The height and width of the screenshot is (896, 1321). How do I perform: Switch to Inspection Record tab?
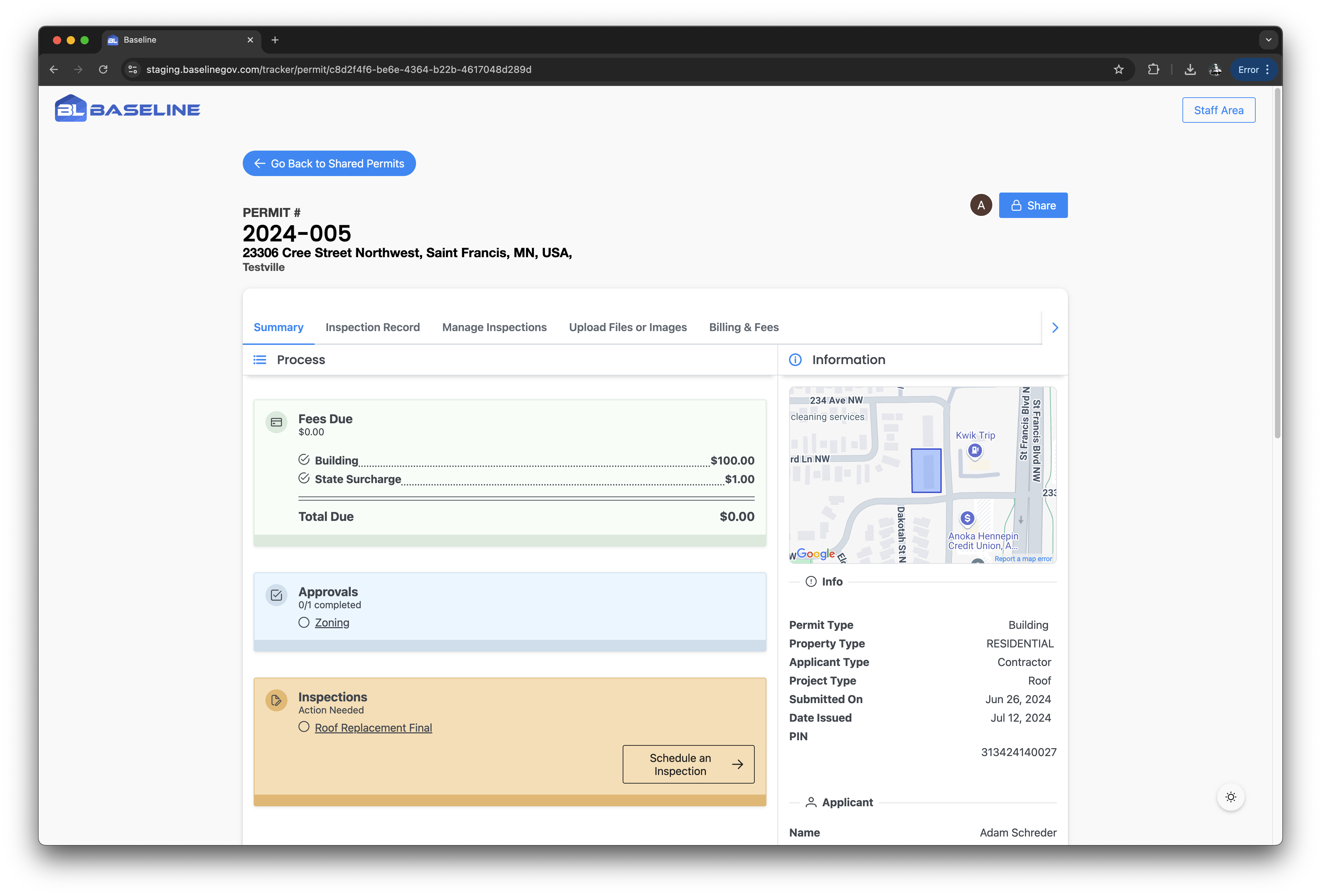(372, 327)
